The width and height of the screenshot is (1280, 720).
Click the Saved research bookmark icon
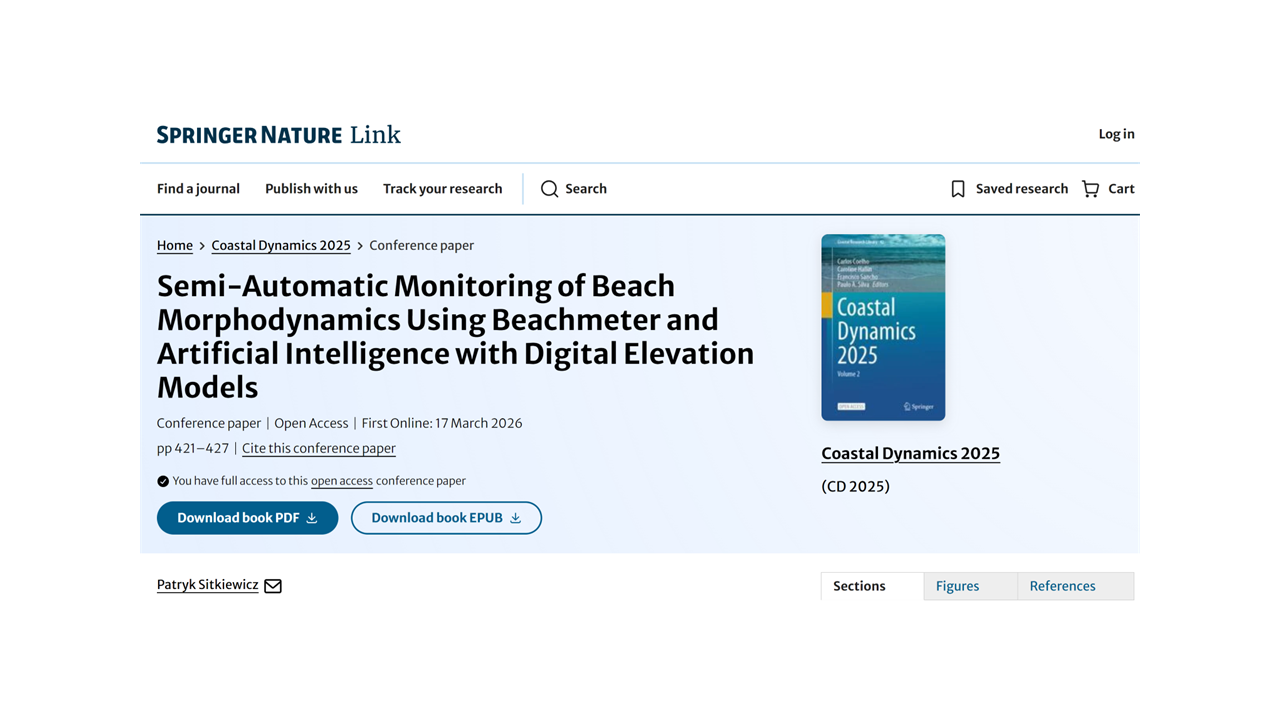click(958, 189)
